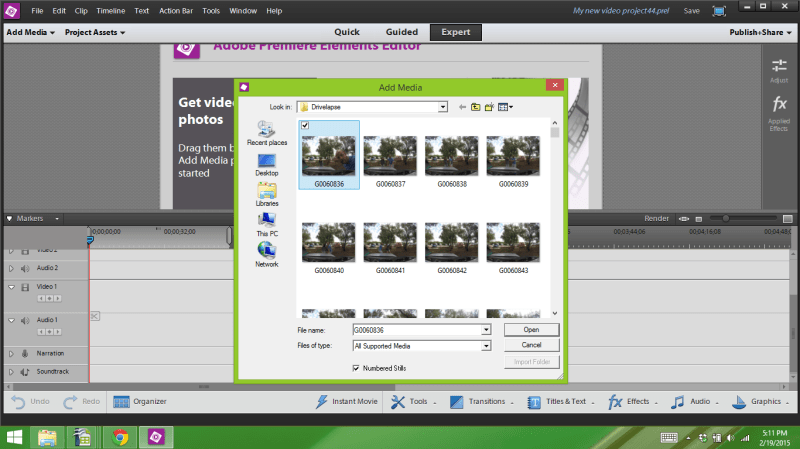Expand the Audio 2 track

[x=11, y=268]
